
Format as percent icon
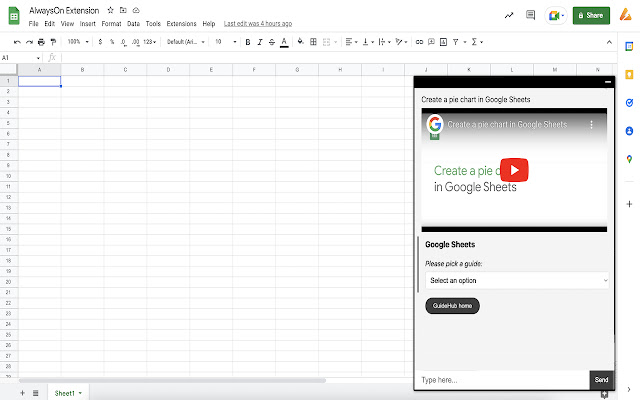click(x=112, y=42)
